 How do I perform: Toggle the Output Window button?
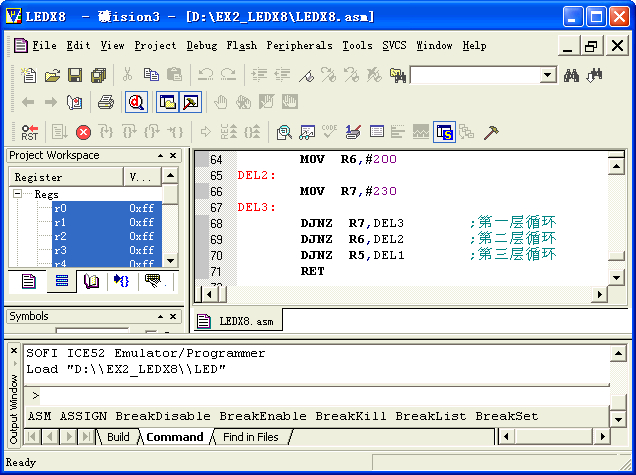[x=190, y=102]
